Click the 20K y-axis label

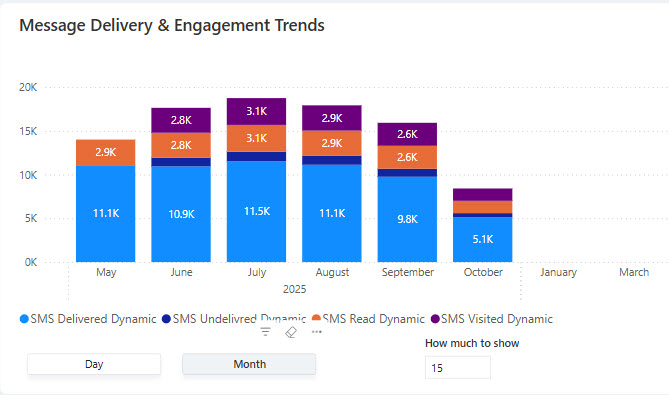[x=28, y=87]
